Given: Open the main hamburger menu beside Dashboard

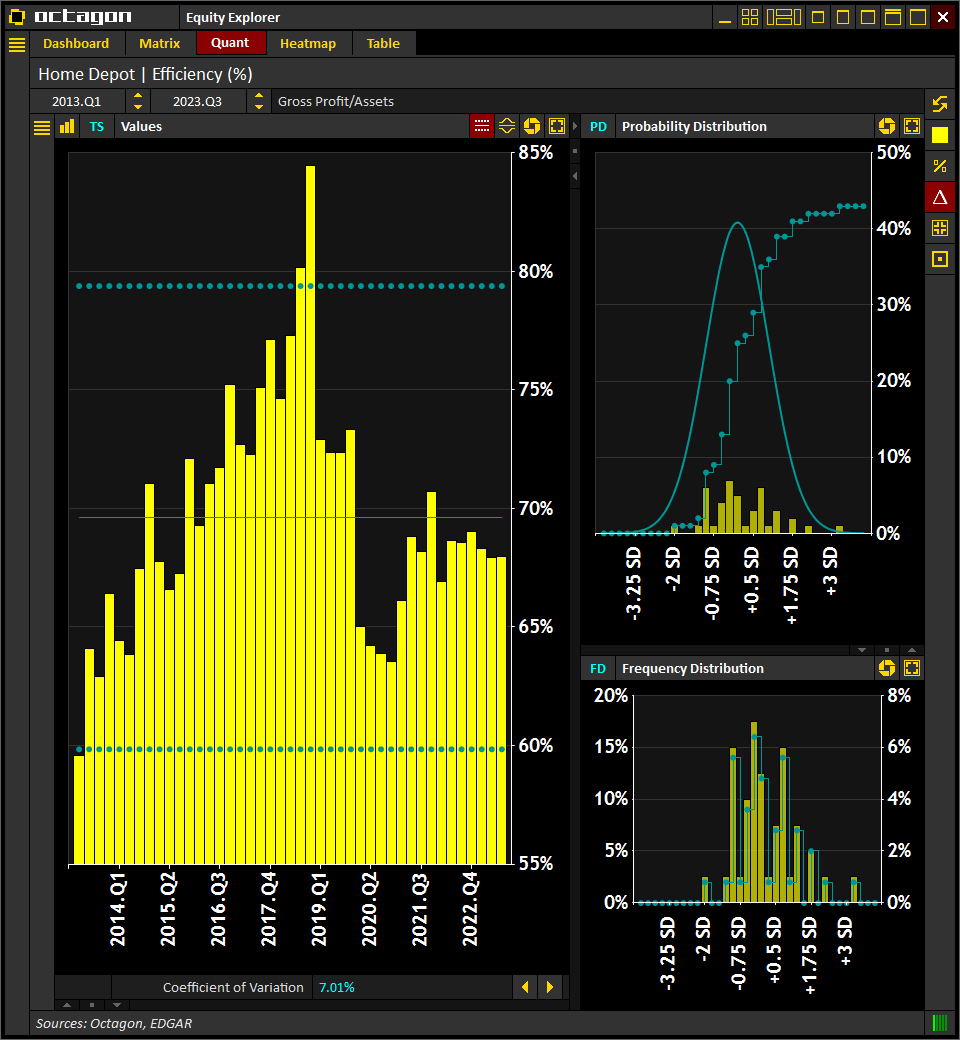Looking at the screenshot, I should pos(17,44).
